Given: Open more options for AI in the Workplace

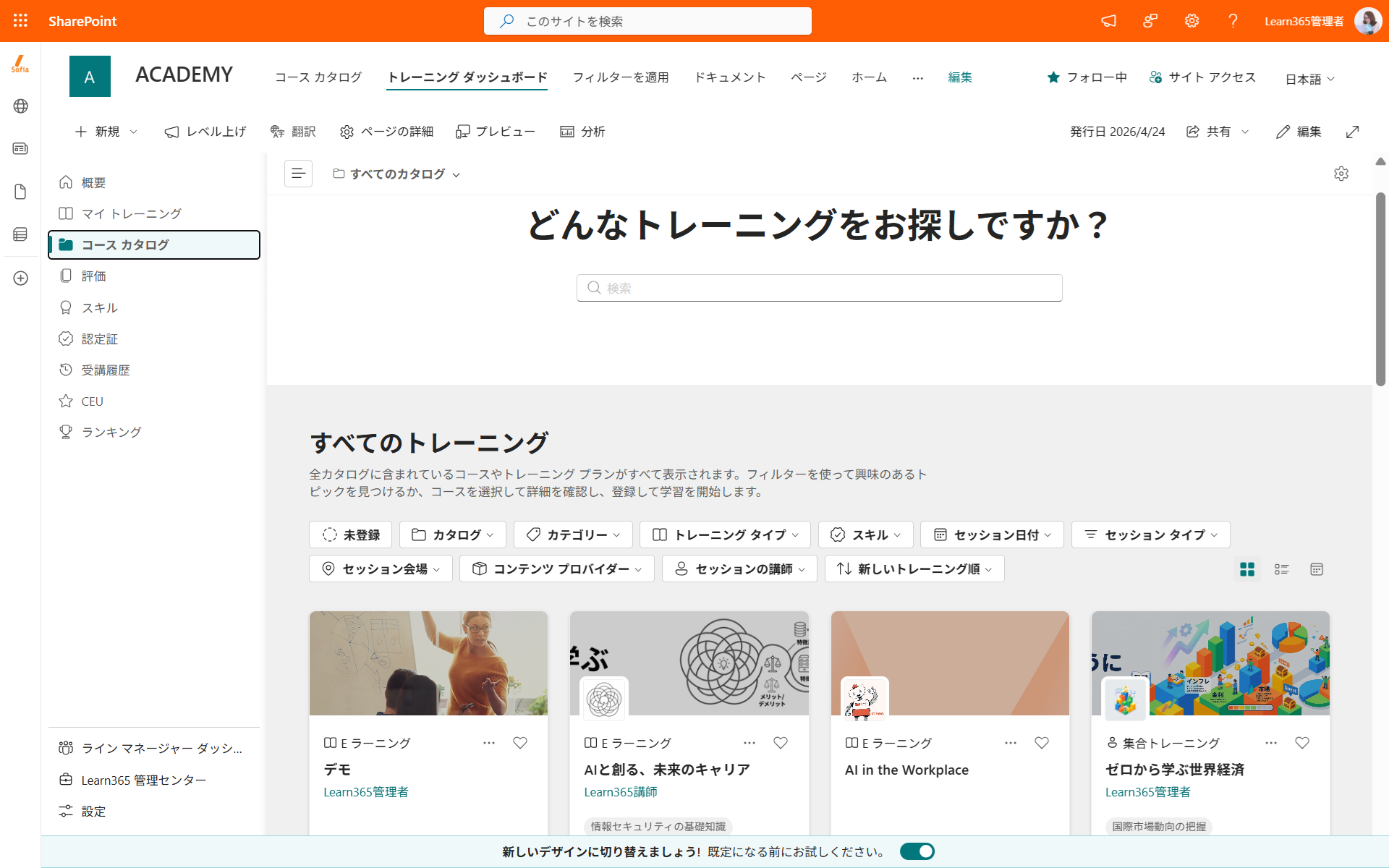Looking at the screenshot, I should pos(1011,743).
